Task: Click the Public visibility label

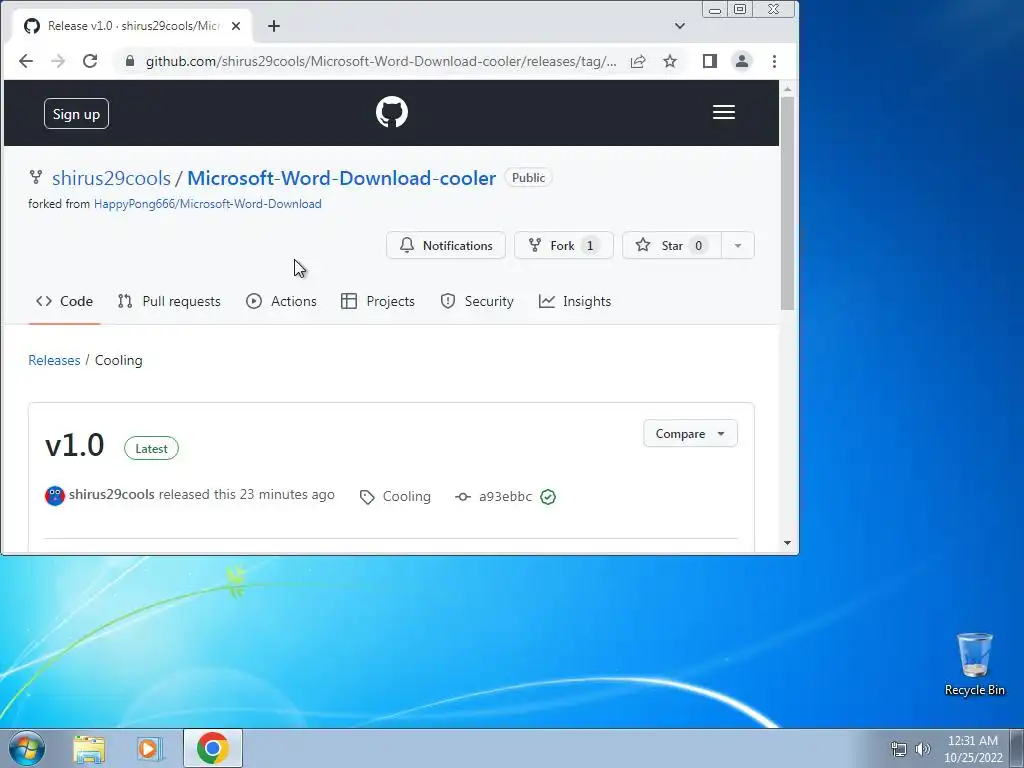Action: pyautogui.click(x=528, y=178)
